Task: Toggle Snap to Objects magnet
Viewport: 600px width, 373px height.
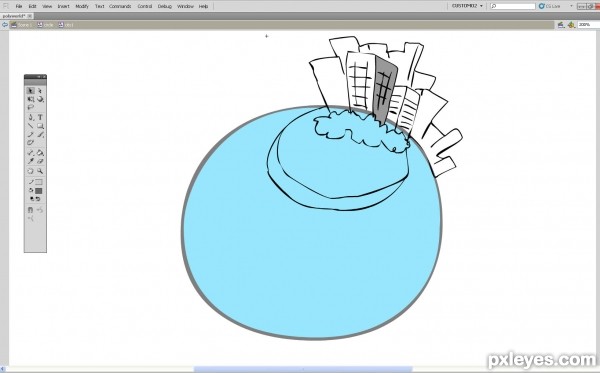Action: coord(31,210)
